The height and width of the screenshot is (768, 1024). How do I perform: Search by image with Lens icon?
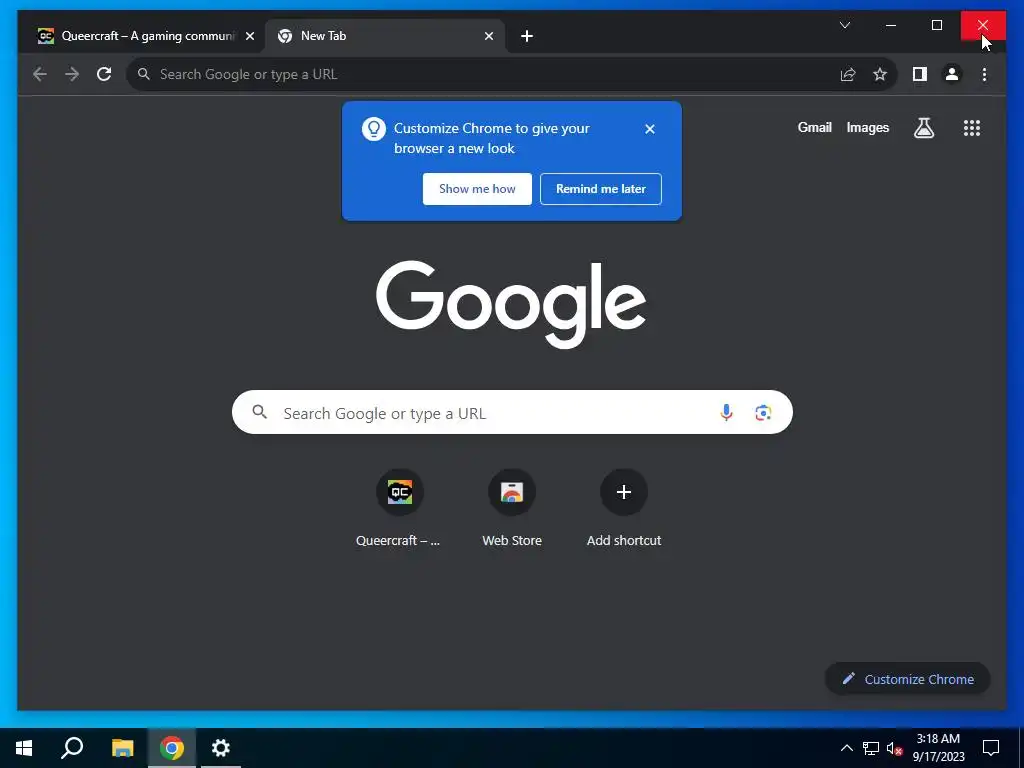pos(763,413)
